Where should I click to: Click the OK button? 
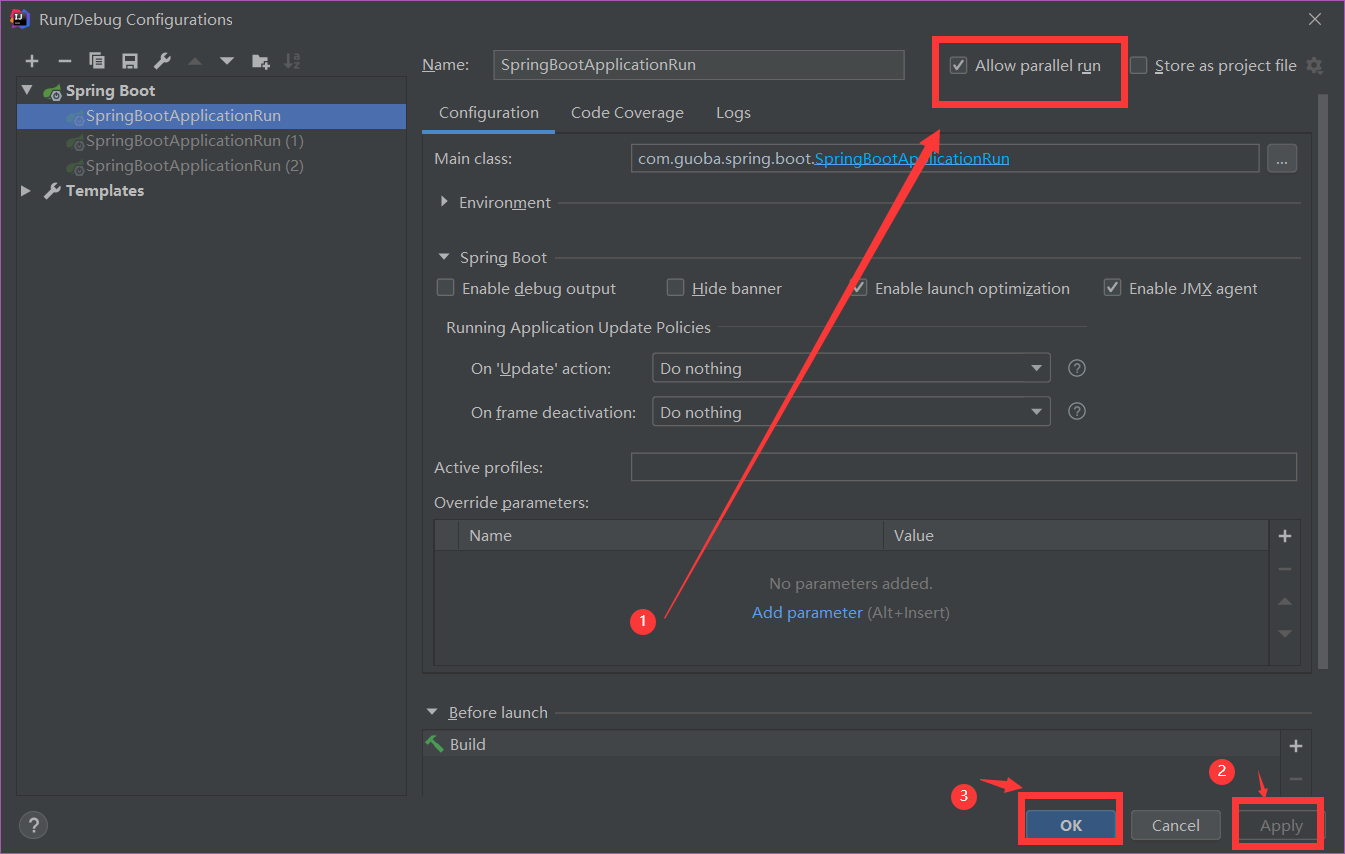pyautogui.click(x=1071, y=825)
